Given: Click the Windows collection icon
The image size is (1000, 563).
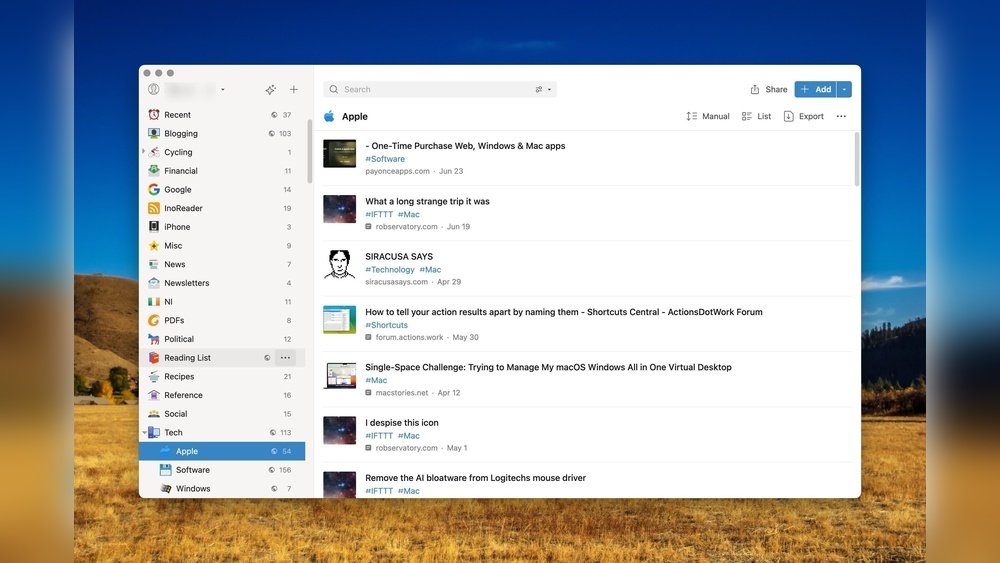Looking at the screenshot, I should coord(165,488).
